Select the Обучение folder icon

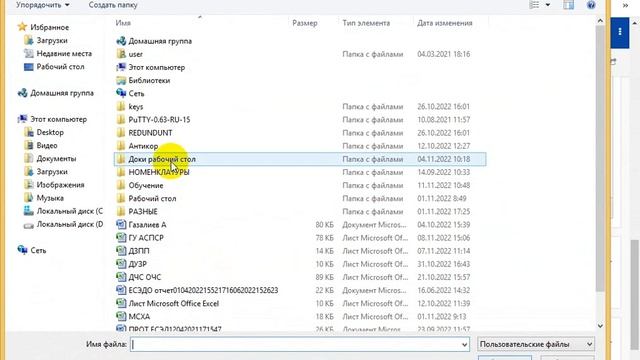(x=121, y=185)
